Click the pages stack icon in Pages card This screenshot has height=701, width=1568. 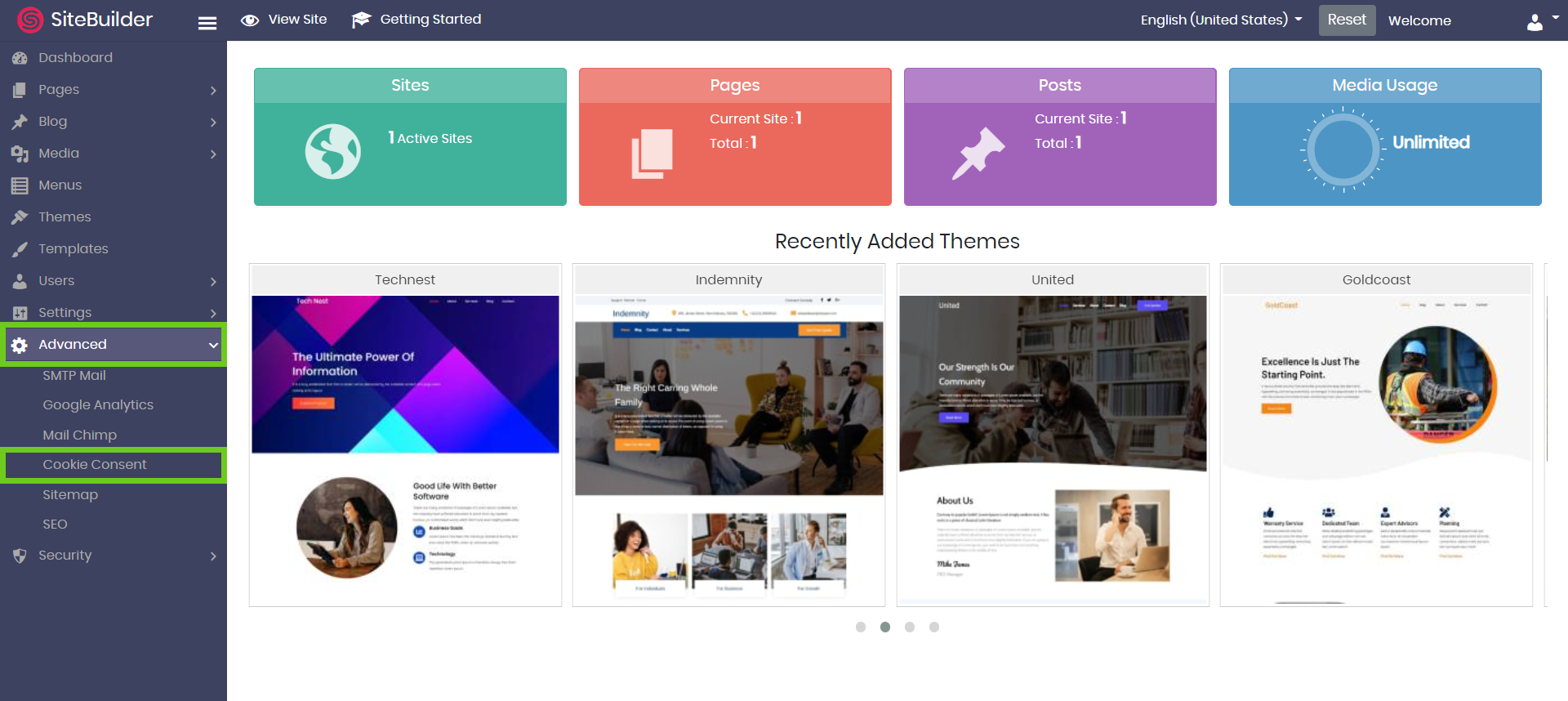(x=652, y=154)
